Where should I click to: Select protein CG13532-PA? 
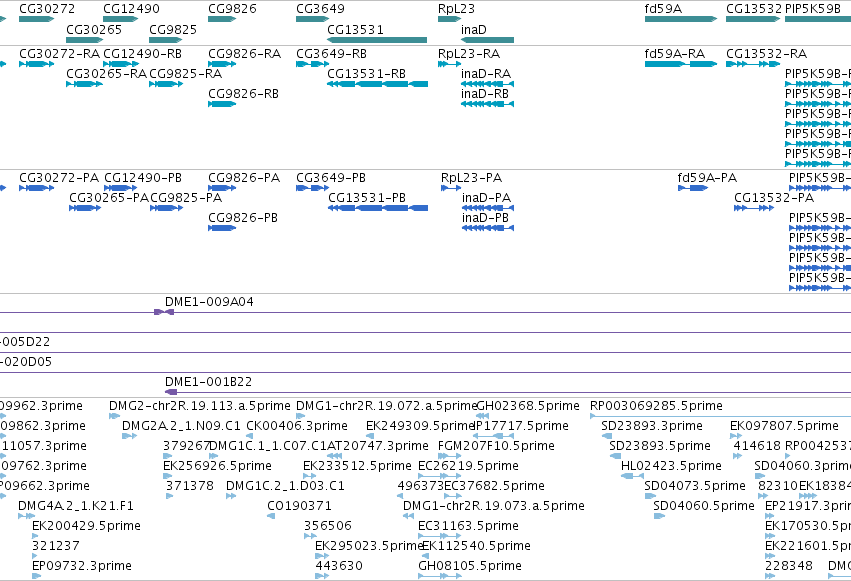tap(754, 208)
